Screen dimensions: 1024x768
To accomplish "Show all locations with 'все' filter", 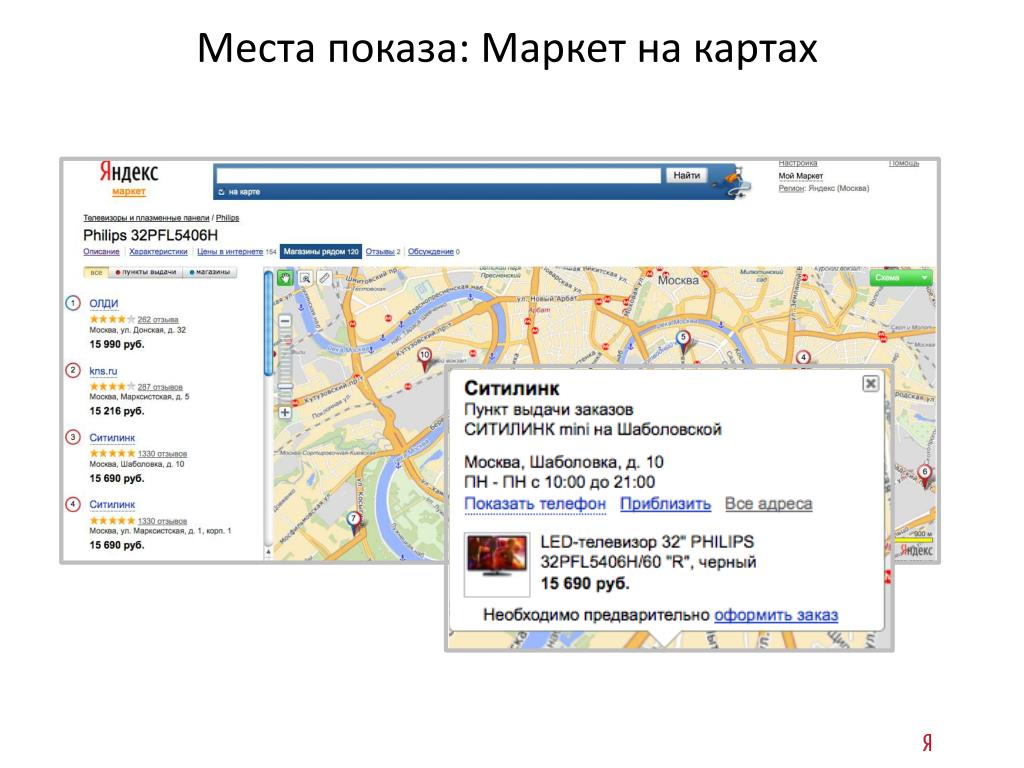I will pyautogui.click(x=96, y=272).
